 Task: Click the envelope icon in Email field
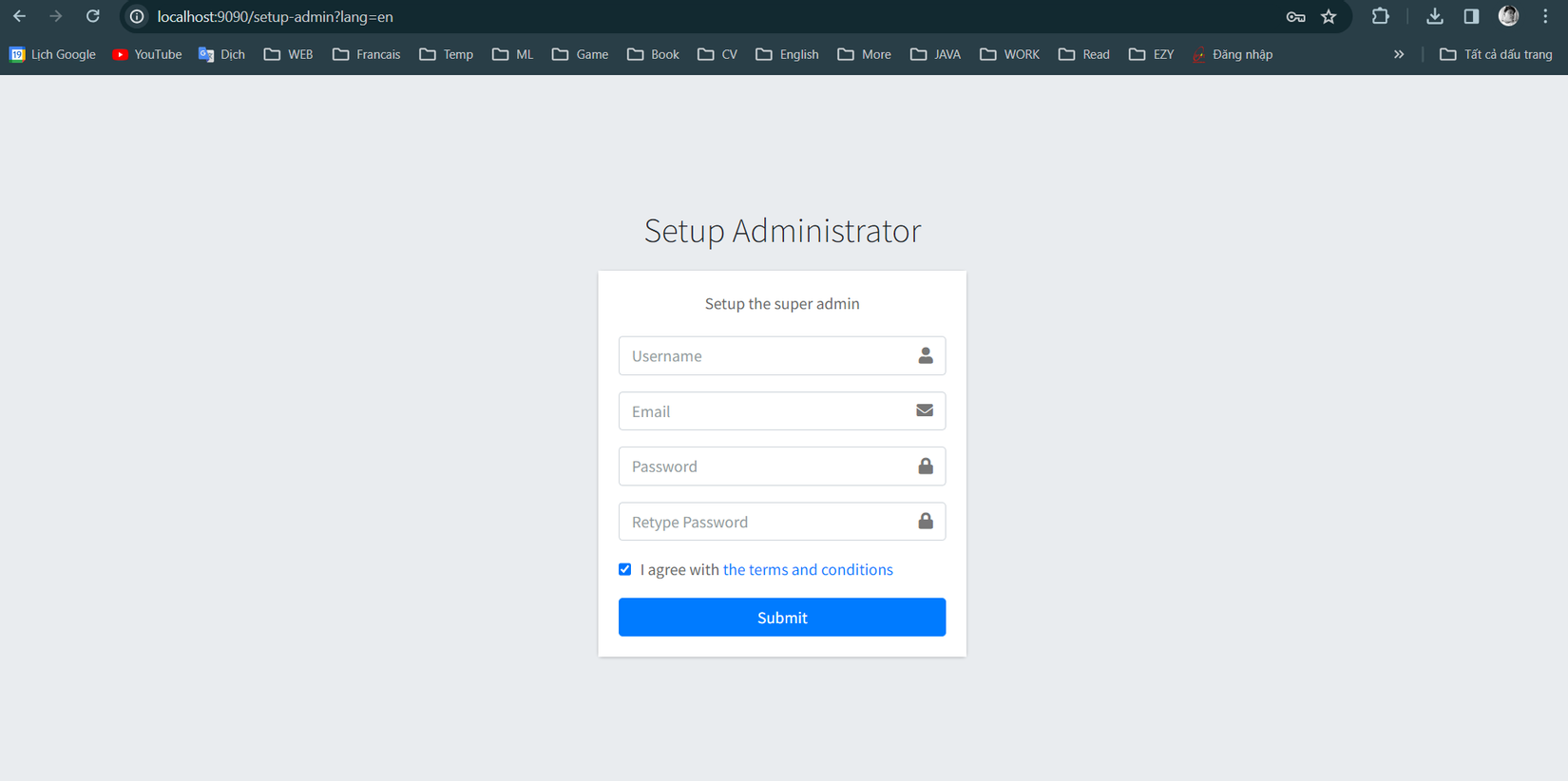pyautogui.click(x=925, y=410)
